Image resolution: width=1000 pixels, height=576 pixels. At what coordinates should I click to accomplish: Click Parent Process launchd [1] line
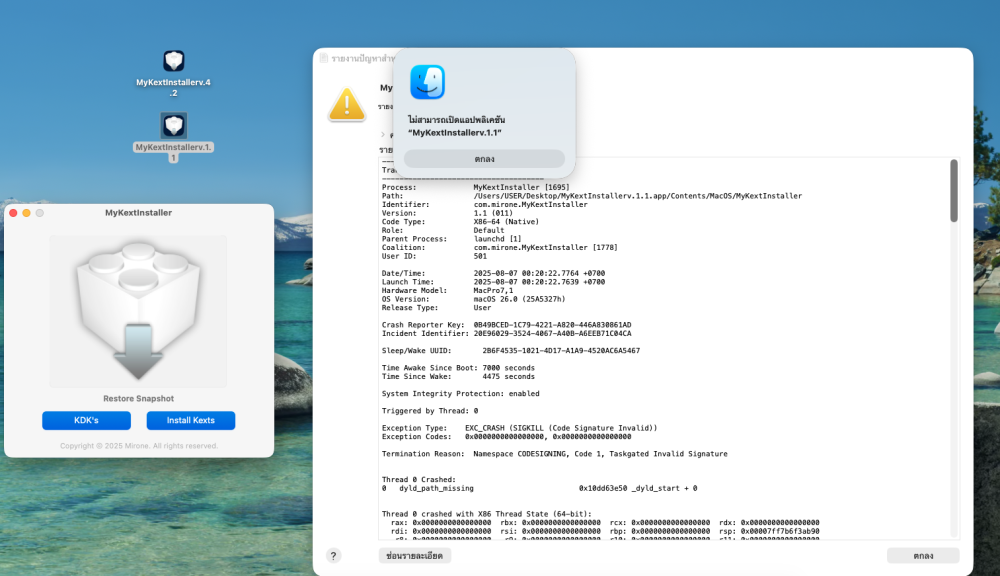452,239
